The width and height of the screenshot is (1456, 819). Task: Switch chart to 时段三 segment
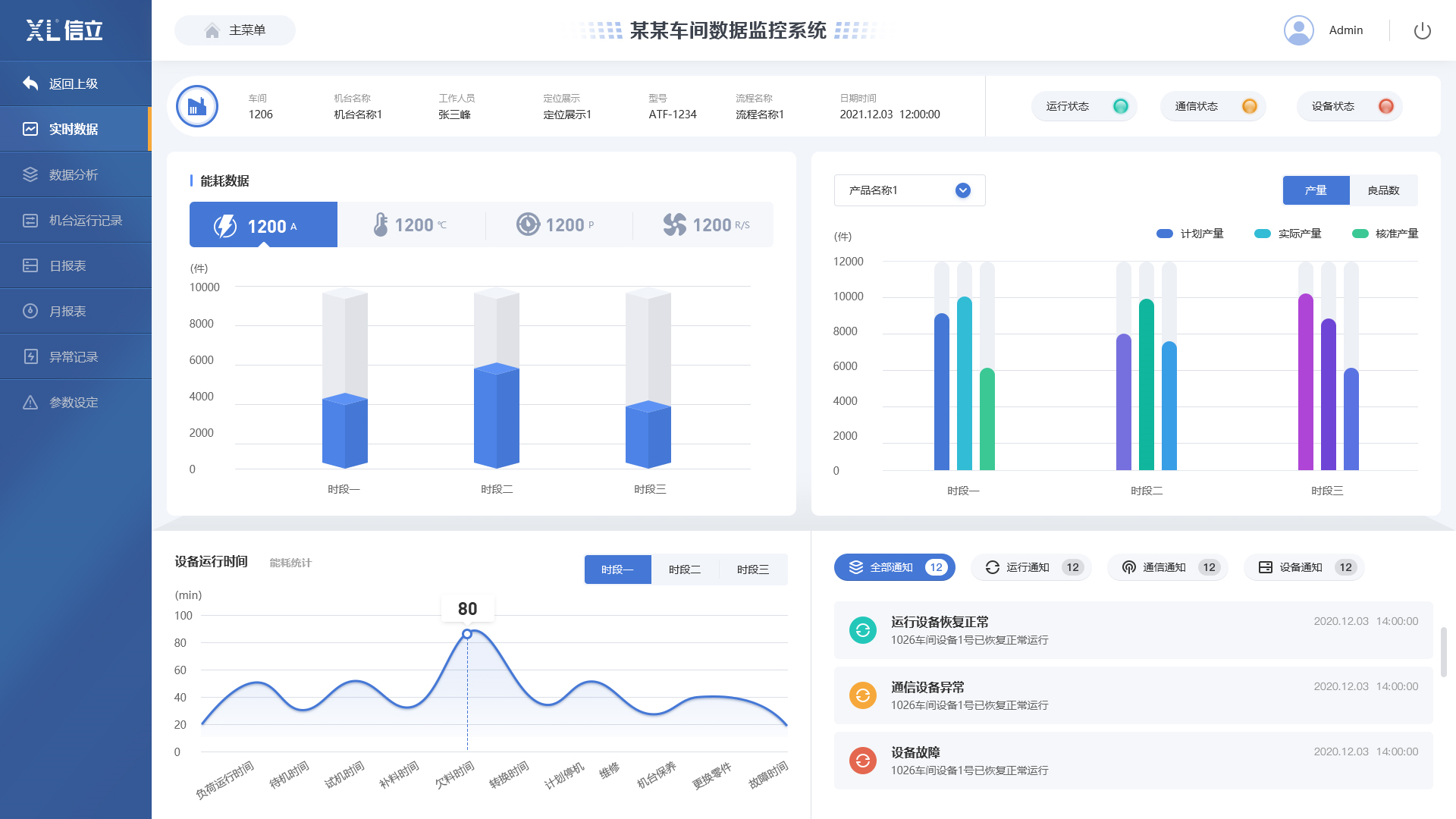pyautogui.click(x=753, y=570)
